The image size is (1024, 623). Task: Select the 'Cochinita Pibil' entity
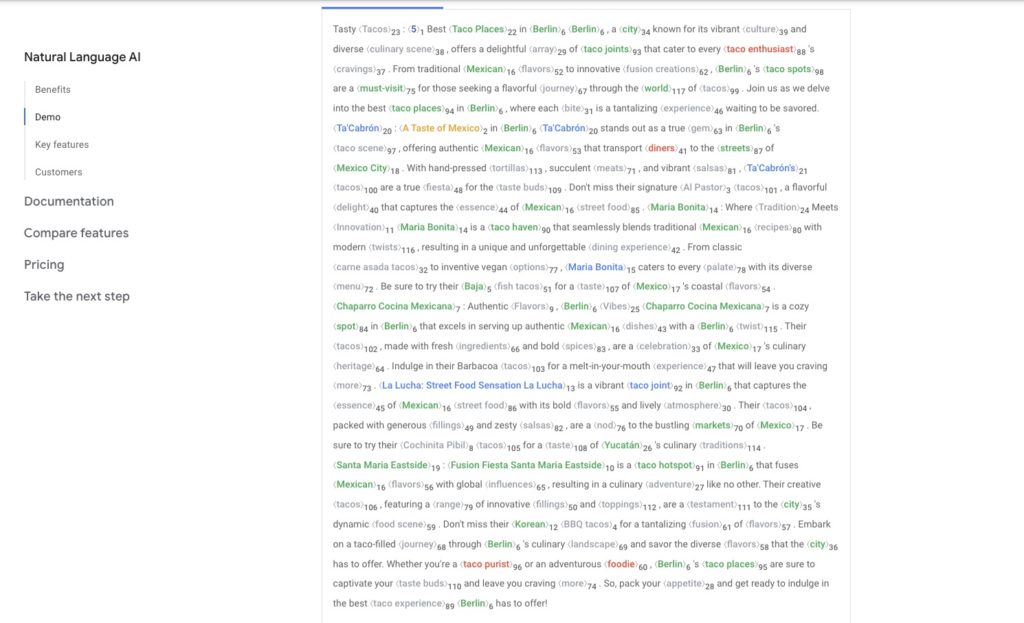(x=434, y=445)
